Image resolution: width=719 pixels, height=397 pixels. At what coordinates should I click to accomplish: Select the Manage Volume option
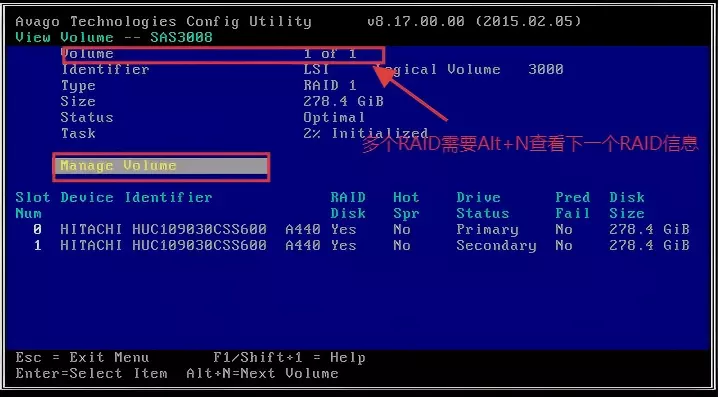click(x=161, y=167)
